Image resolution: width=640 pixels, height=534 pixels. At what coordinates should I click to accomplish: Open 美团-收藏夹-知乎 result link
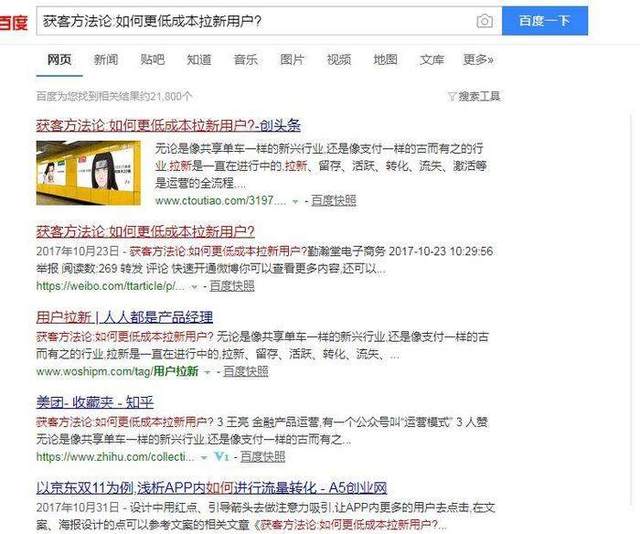pyautogui.click(x=95, y=403)
